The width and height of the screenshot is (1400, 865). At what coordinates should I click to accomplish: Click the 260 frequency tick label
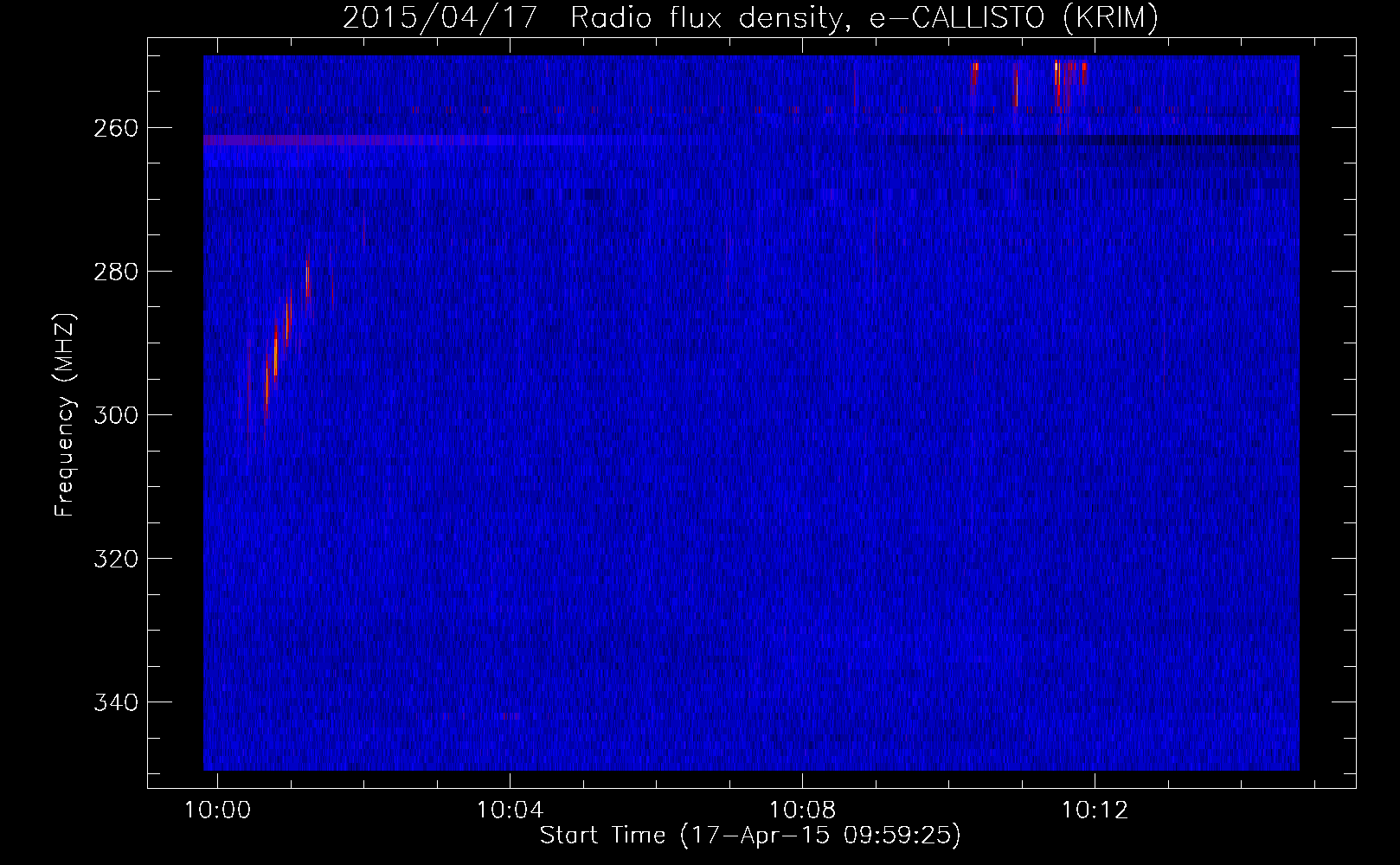[116, 128]
